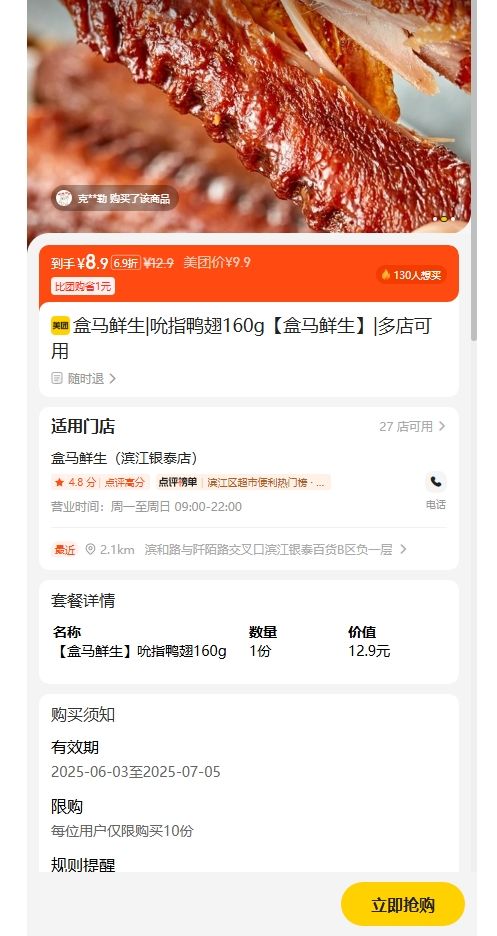Expand the 随时退 refund policy chevron
This screenshot has width=497, height=936.
(112, 378)
